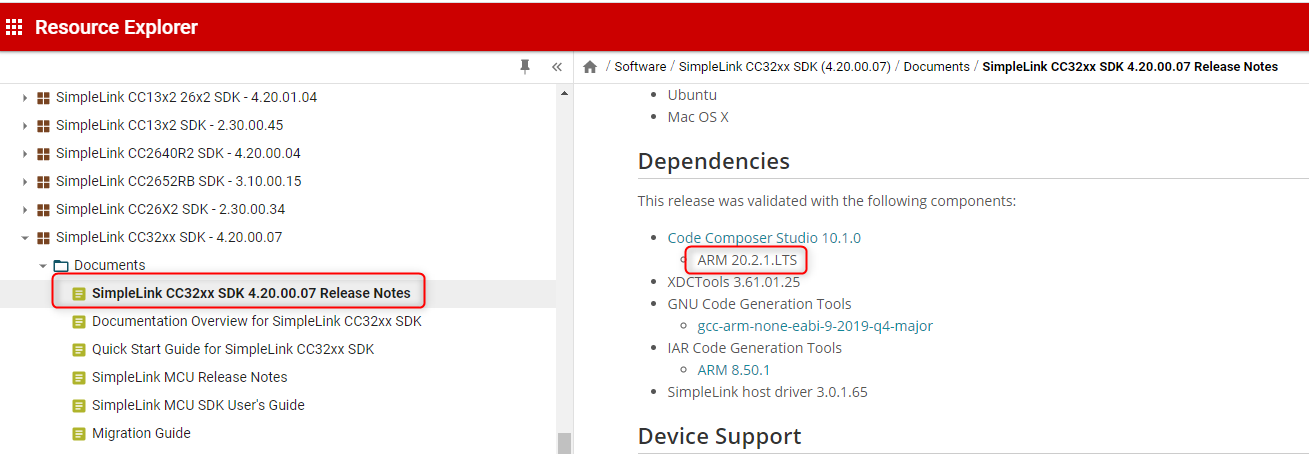The height and width of the screenshot is (454, 1309).
Task: Click GNU Code Generation Tools text
Action: (760, 304)
